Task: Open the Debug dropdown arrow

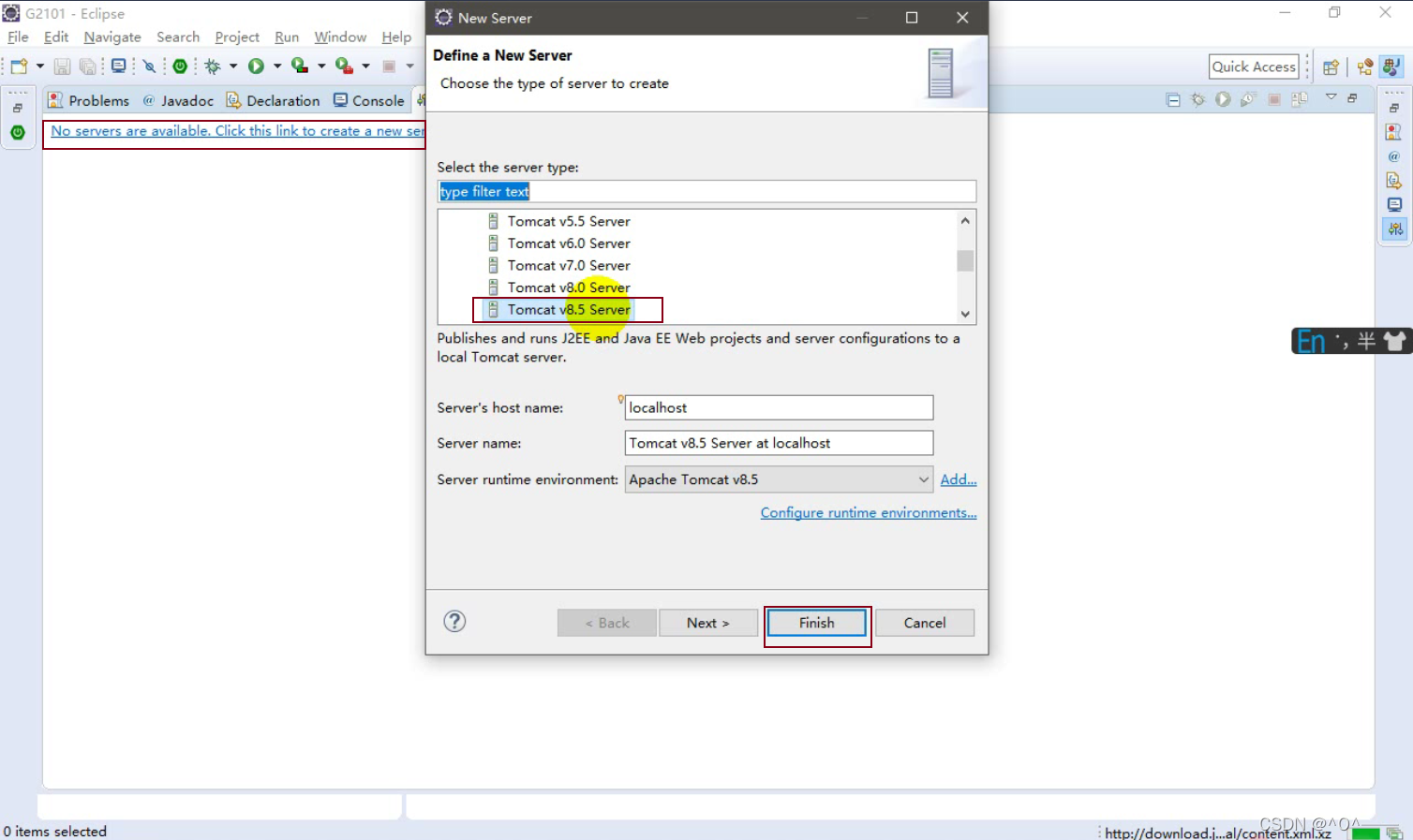Action: click(233, 66)
